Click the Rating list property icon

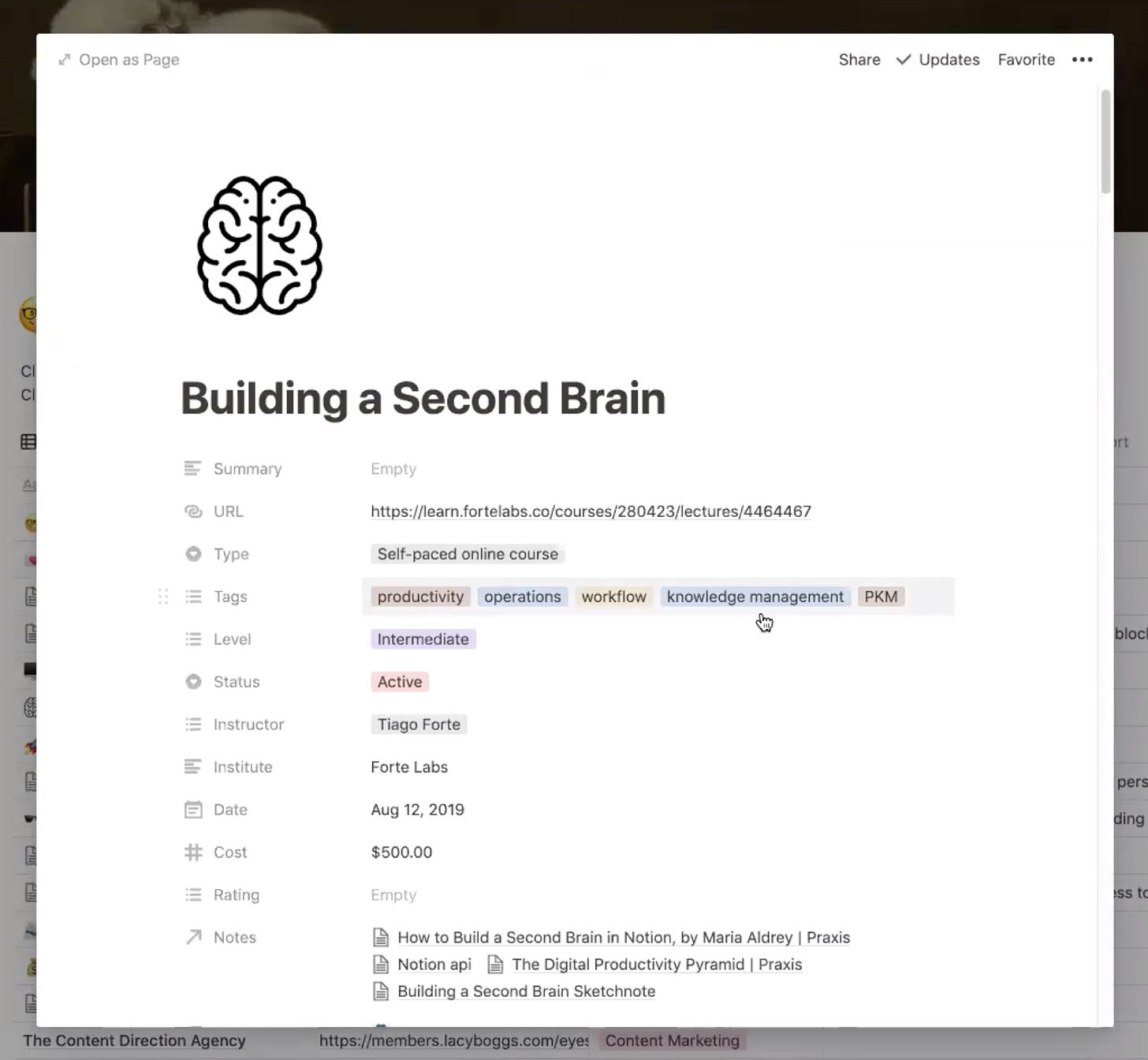[x=193, y=894]
